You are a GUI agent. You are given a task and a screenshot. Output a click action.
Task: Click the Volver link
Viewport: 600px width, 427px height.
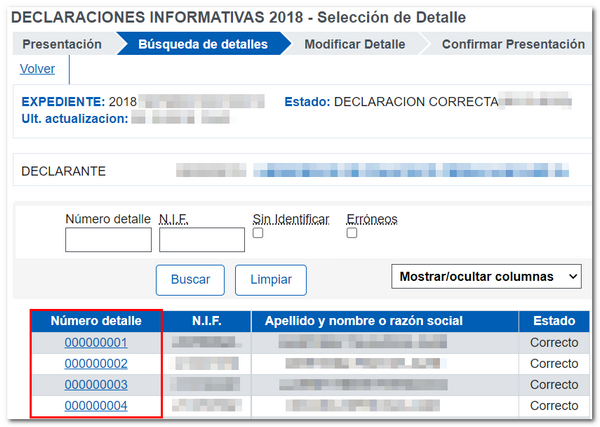37,69
